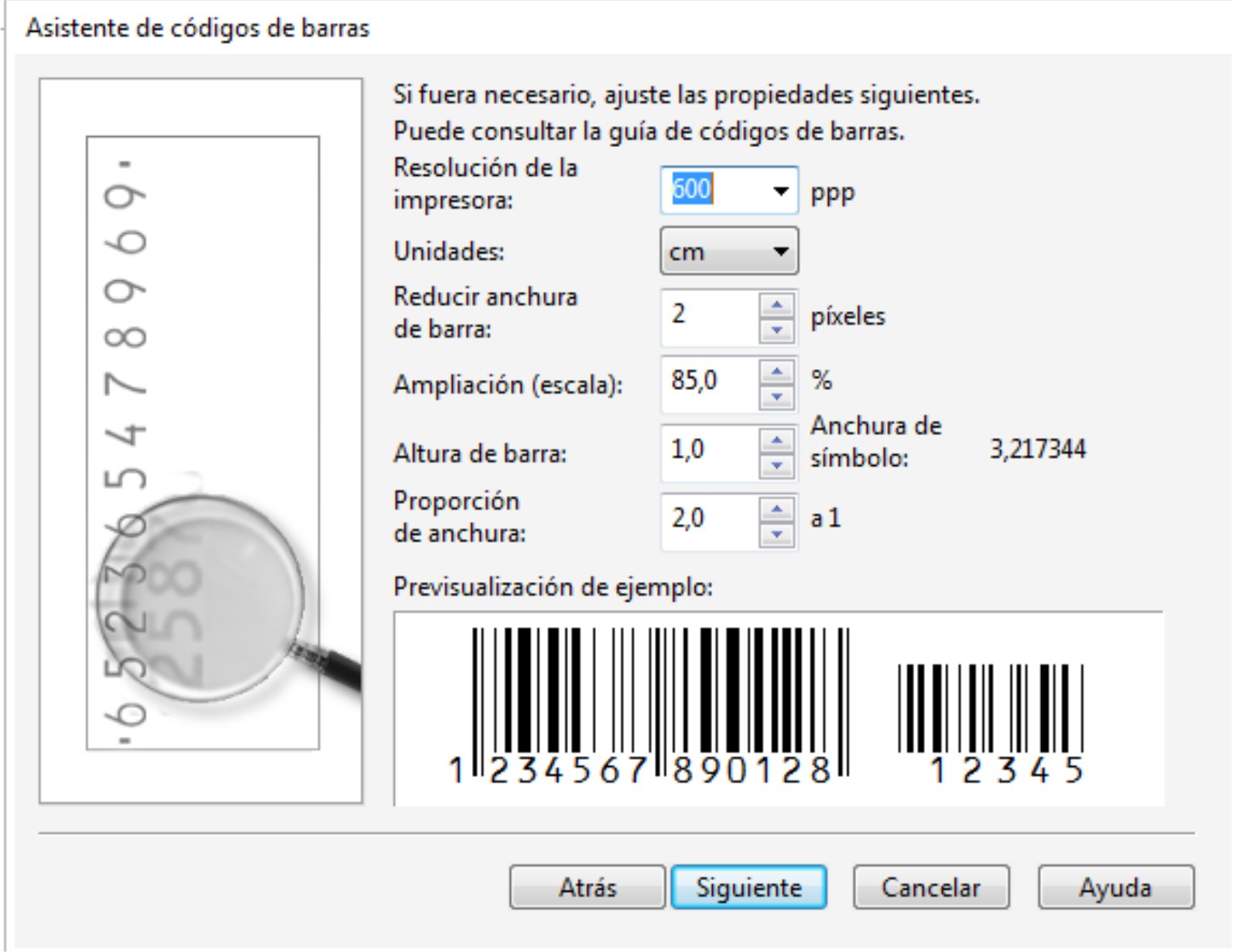Click the Previsualización de ejemplo label
Viewport: 1233px width, 952px height.
(553, 587)
